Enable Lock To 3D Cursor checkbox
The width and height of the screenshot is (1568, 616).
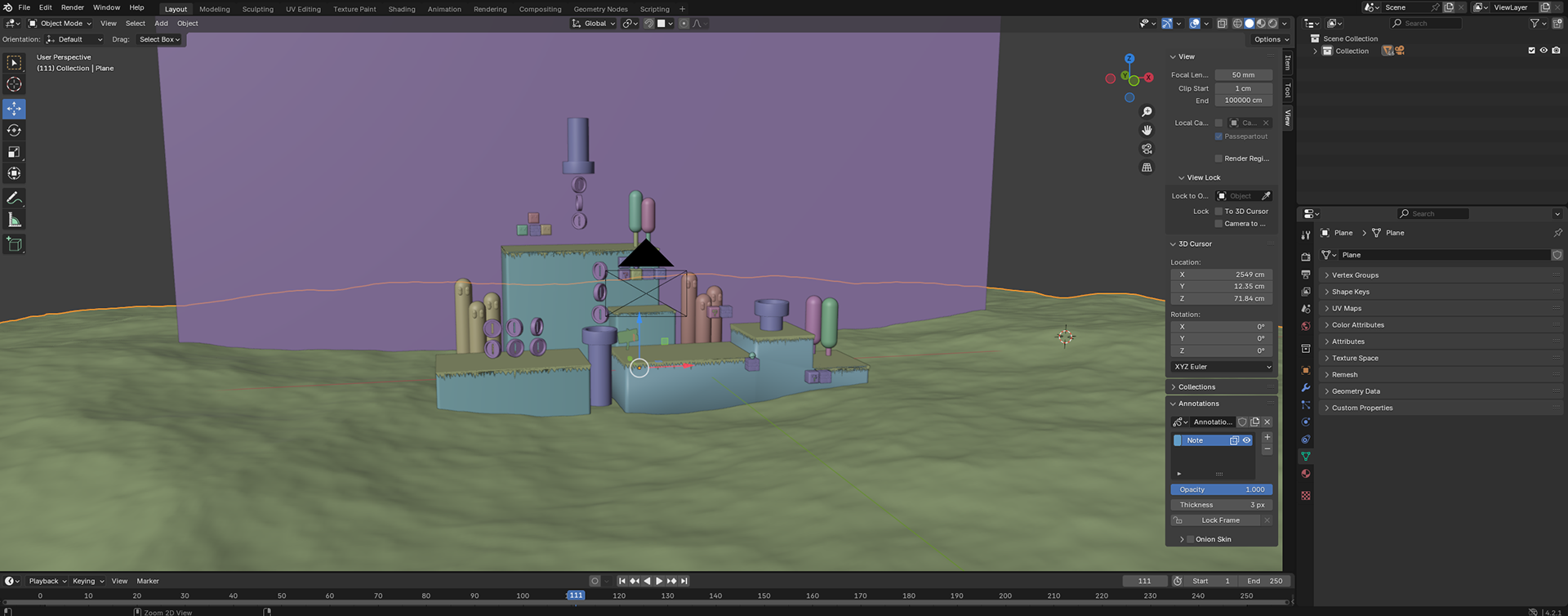coord(1218,211)
